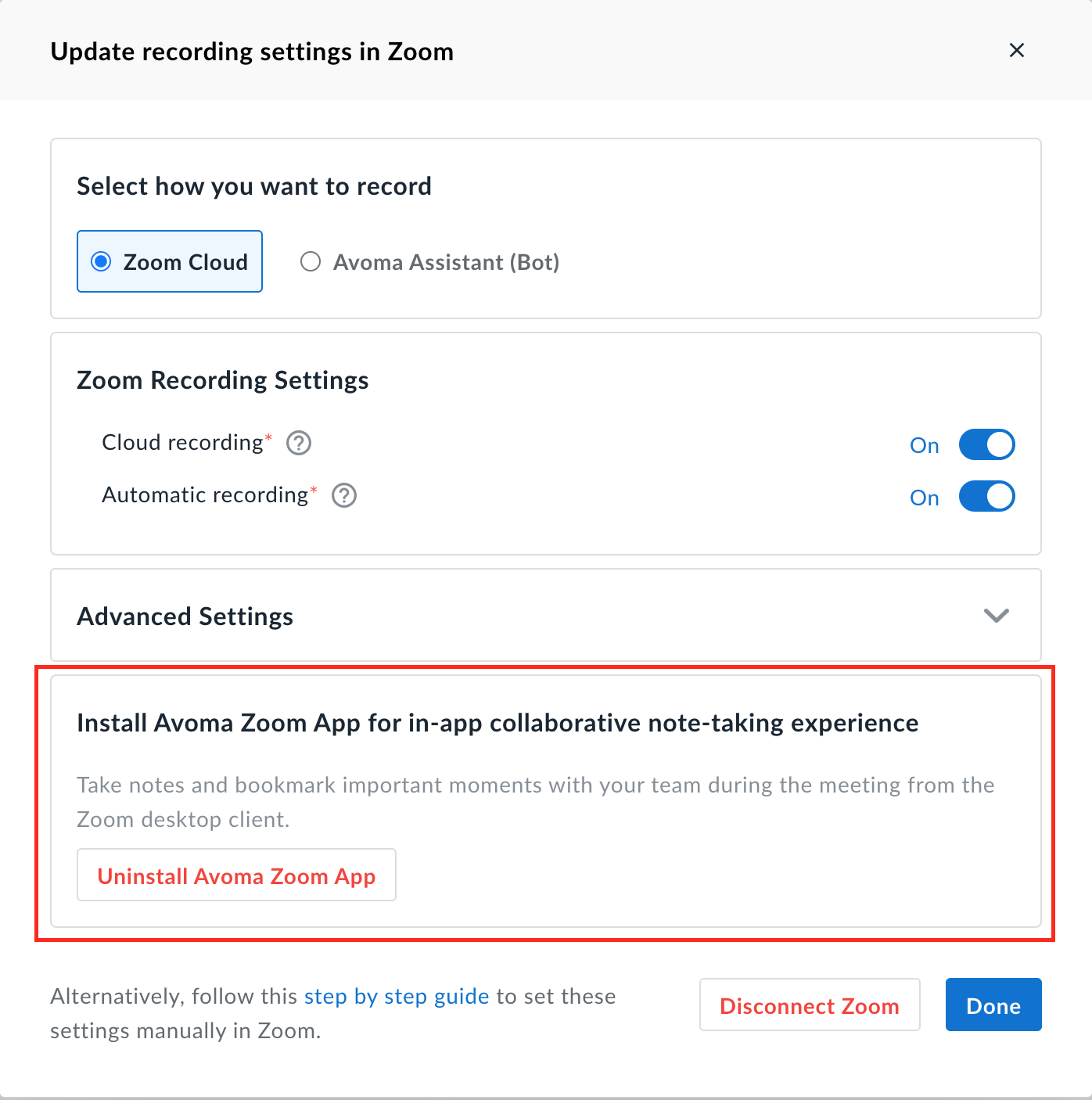
Task: Close the Update recording settings dialog
Action: 1016,50
